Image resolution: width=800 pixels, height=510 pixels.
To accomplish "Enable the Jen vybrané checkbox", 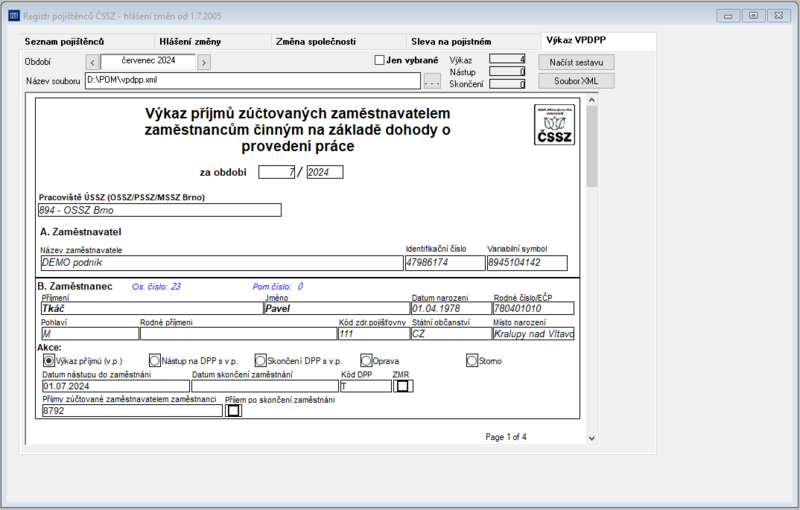I will 379,60.
